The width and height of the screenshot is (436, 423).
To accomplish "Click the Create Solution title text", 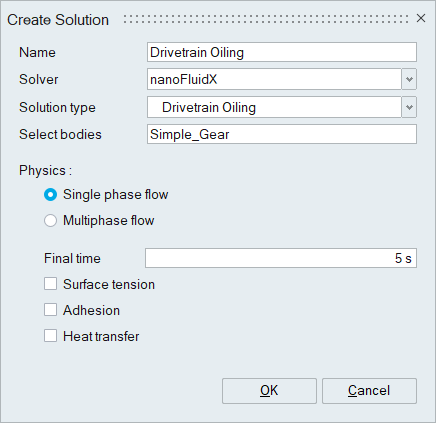I will (58, 20).
